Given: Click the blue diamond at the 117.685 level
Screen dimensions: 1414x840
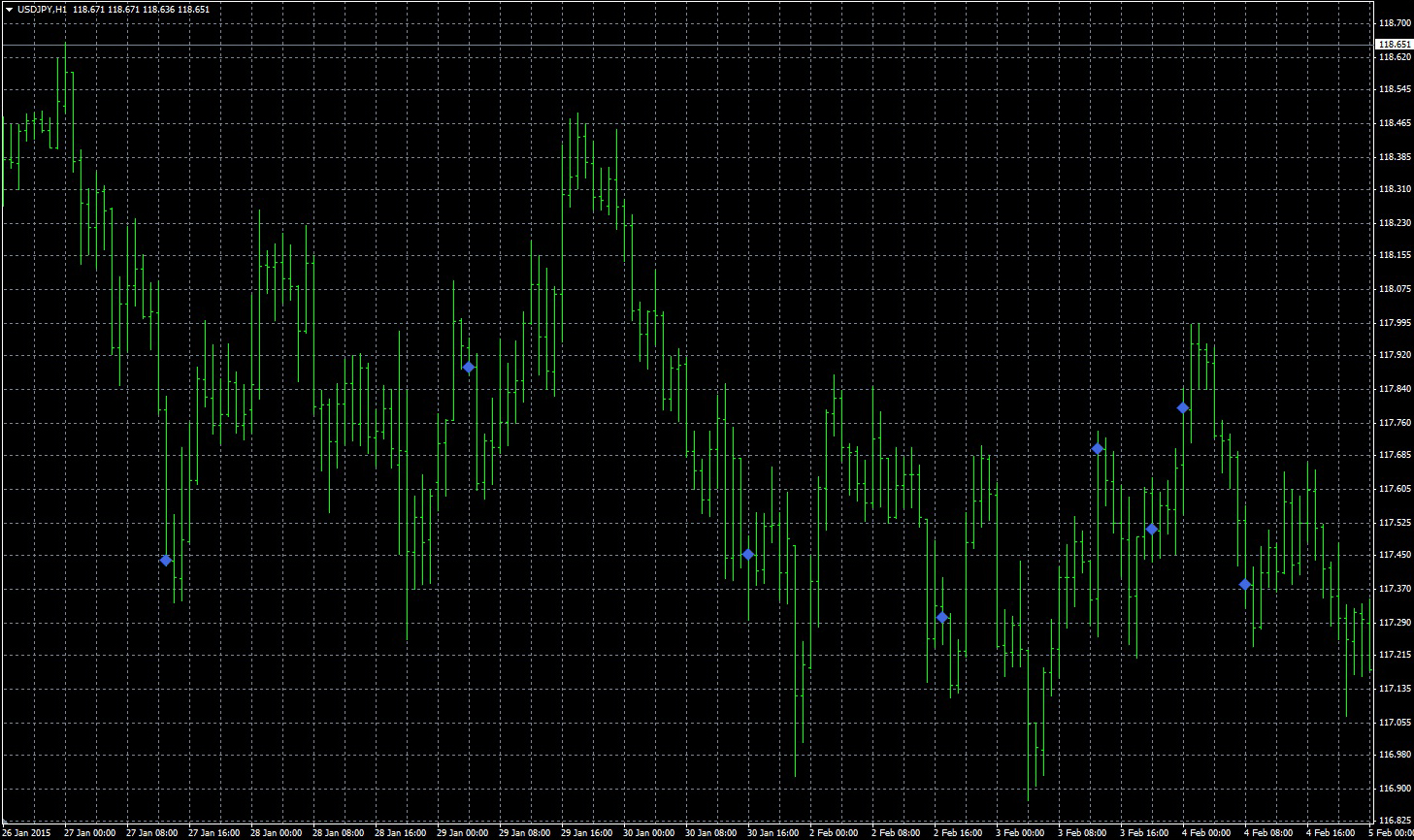Looking at the screenshot, I should 1098,449.
